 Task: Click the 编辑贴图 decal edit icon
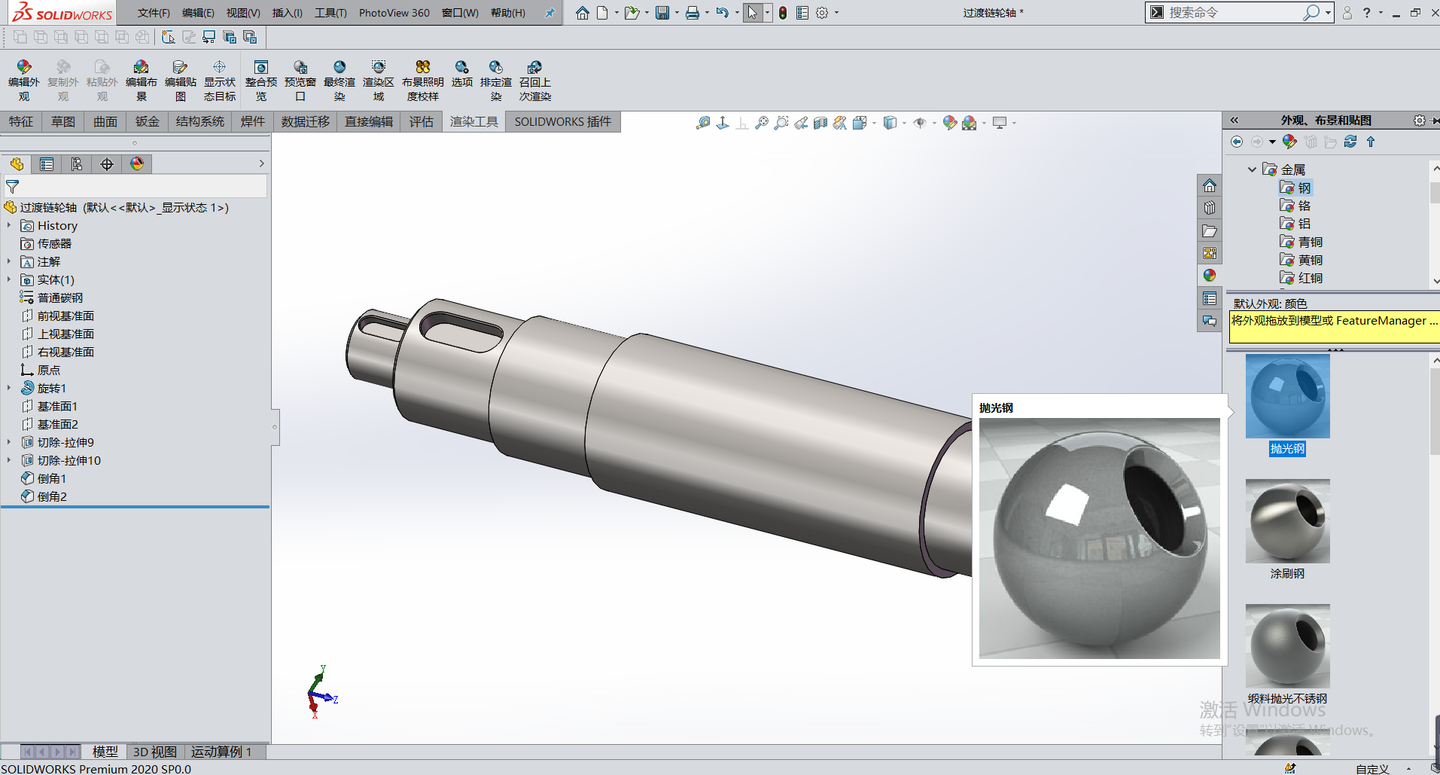coord(180,81)
